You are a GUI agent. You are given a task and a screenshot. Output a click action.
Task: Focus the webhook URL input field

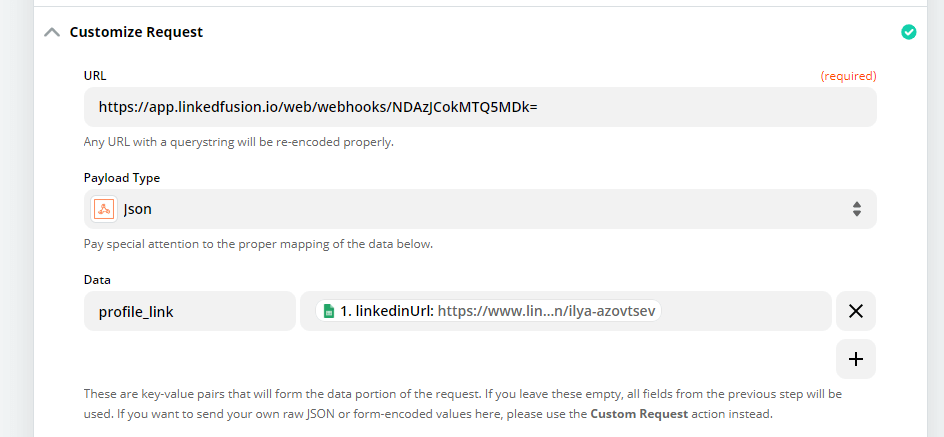pyautogui.click(x=480, y=107)
